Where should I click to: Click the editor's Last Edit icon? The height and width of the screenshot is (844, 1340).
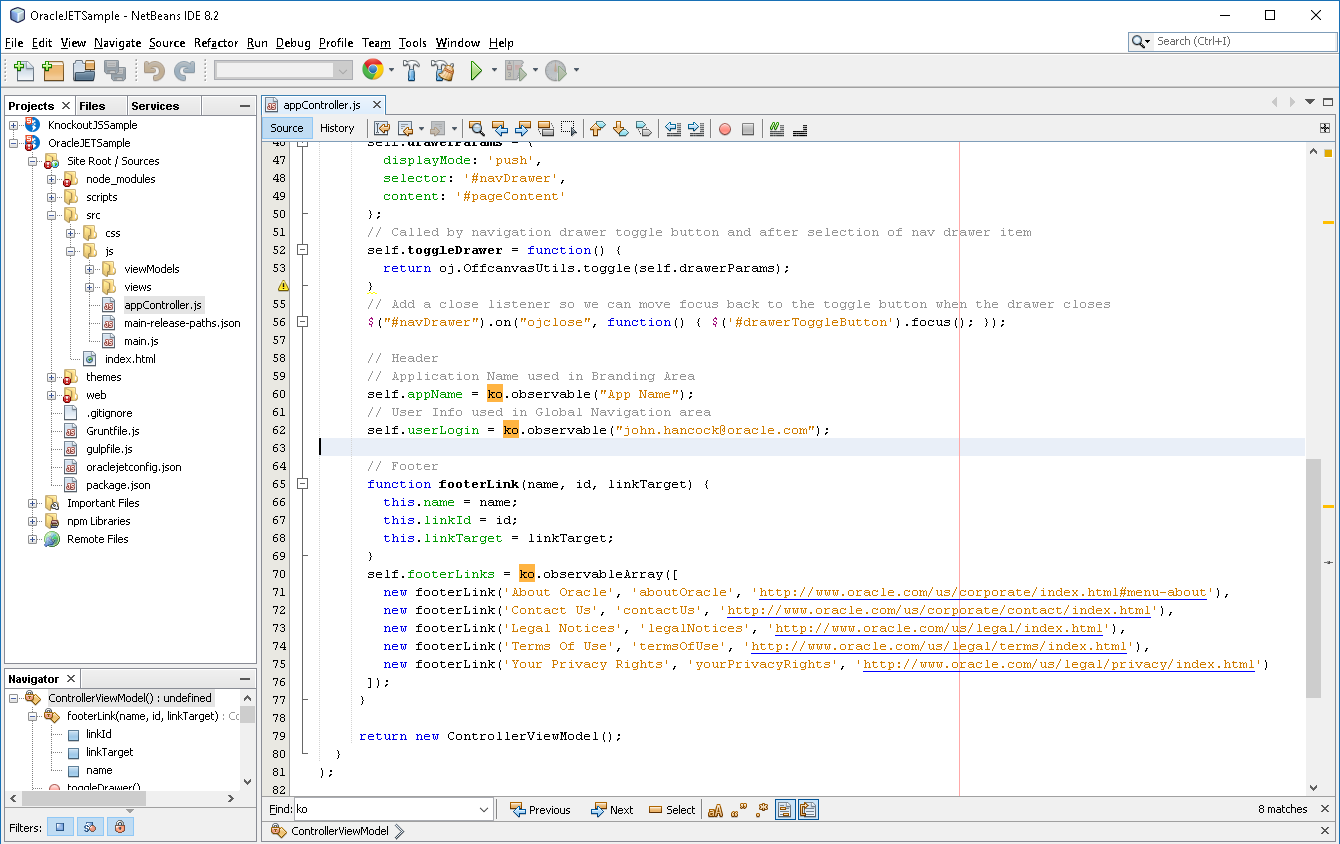point(382,128)
